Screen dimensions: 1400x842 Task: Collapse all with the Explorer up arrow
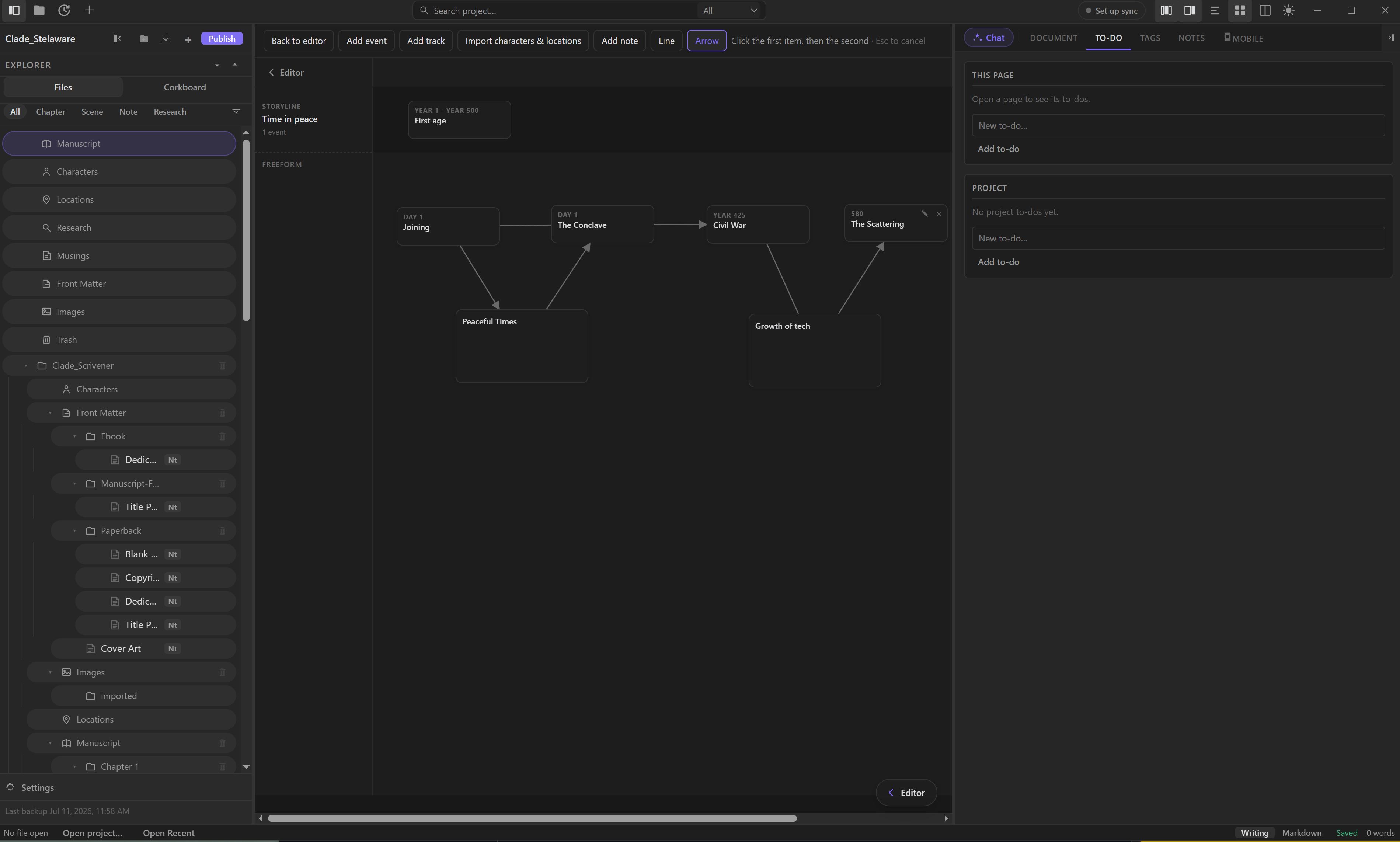[x=235, y=65]
